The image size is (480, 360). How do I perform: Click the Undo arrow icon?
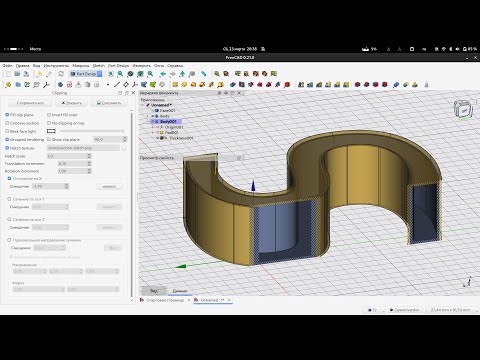click(x=39, y=74)
